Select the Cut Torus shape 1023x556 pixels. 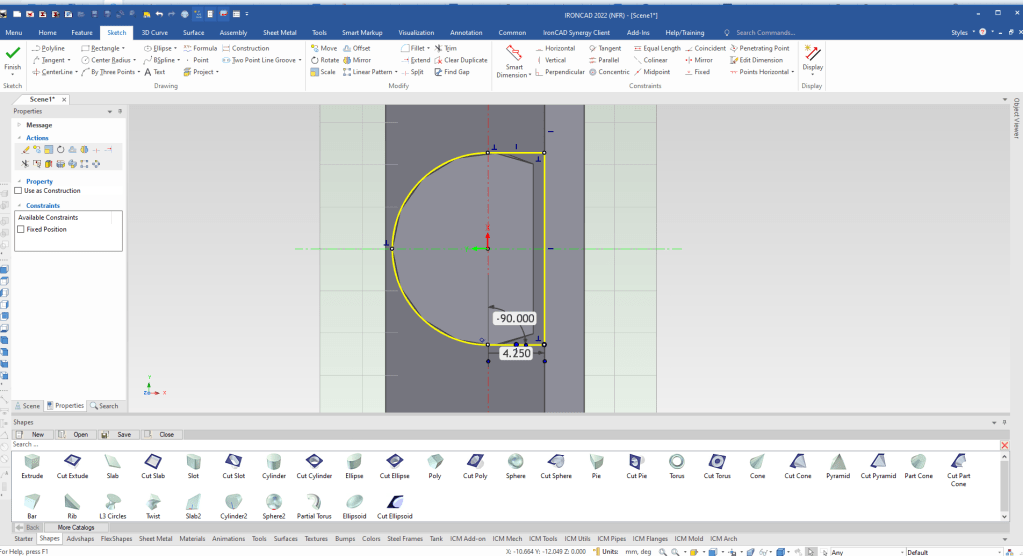click(x=715, y=463)
